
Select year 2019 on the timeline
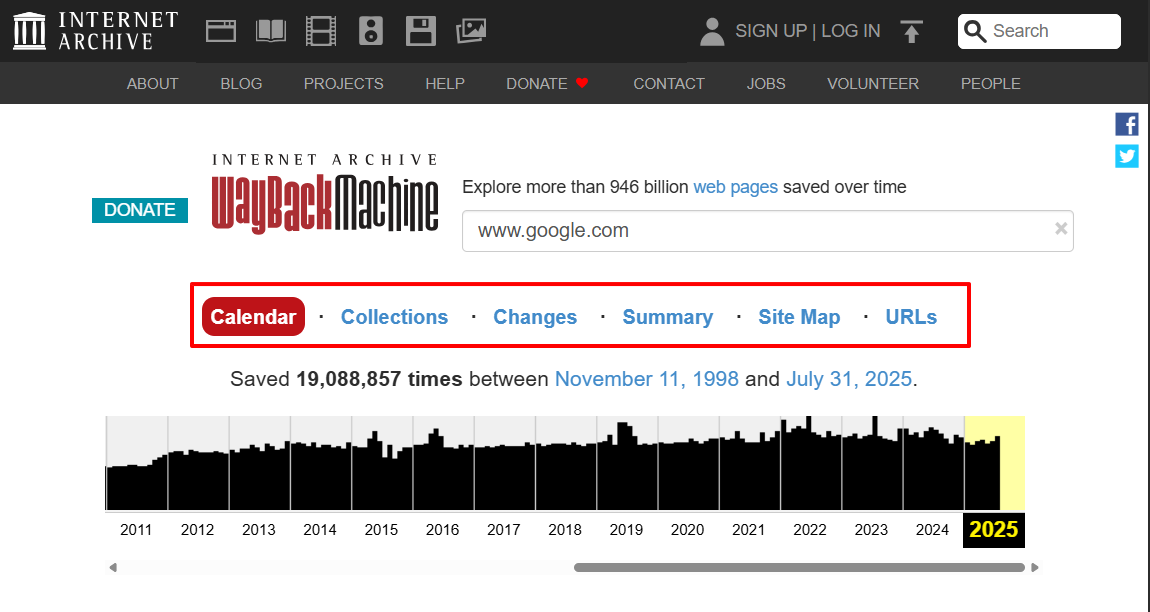[x=626, y=530]
